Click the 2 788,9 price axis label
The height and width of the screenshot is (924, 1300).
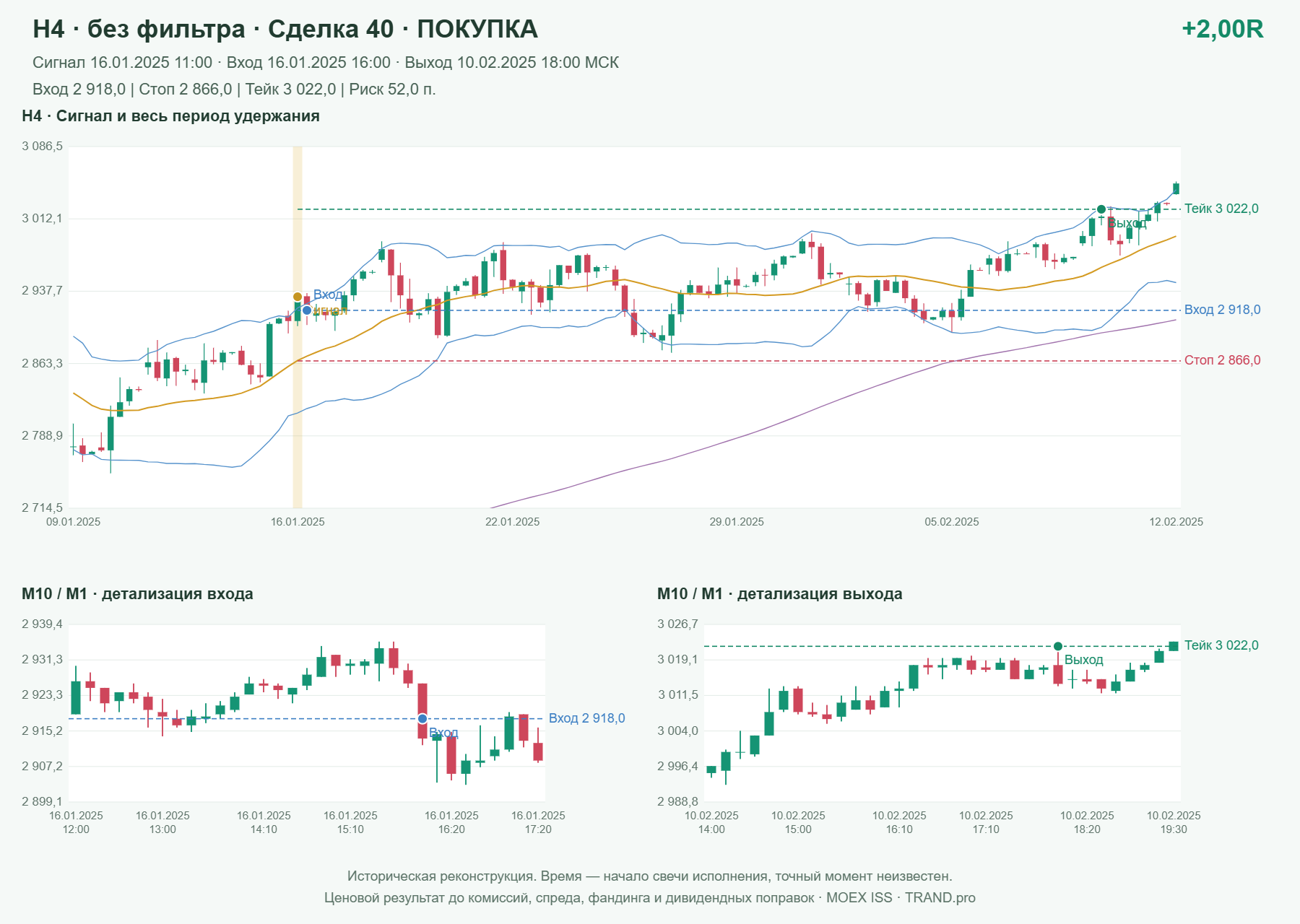tap(43, 436)
